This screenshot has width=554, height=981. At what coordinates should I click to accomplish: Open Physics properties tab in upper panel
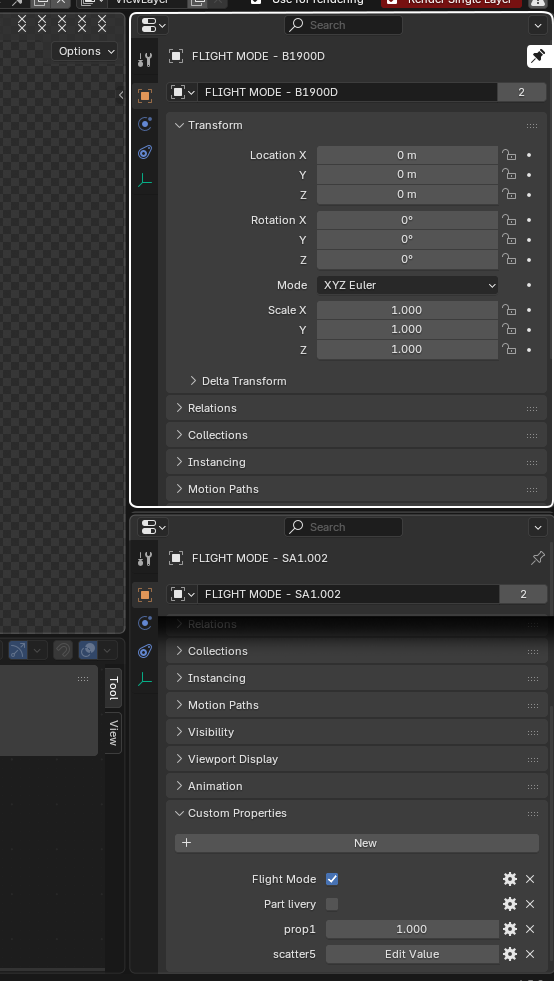145,124
